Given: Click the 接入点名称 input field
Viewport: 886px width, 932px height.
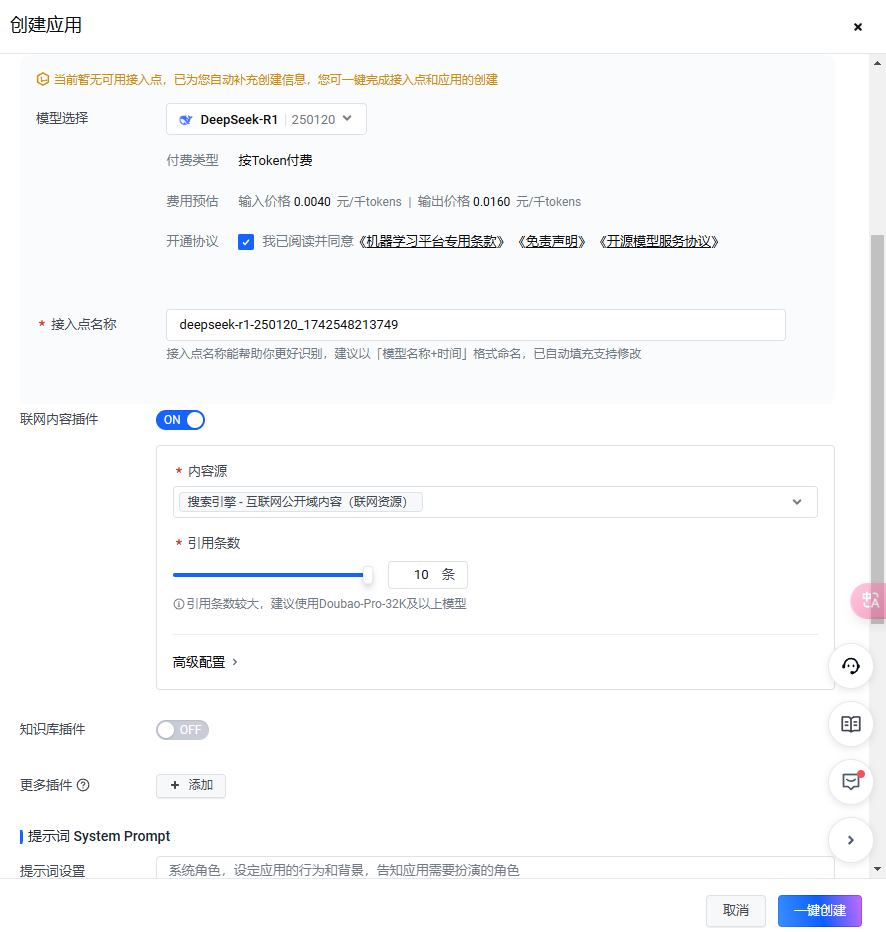Looking at the screenshot, I should (x=475, y=325).
